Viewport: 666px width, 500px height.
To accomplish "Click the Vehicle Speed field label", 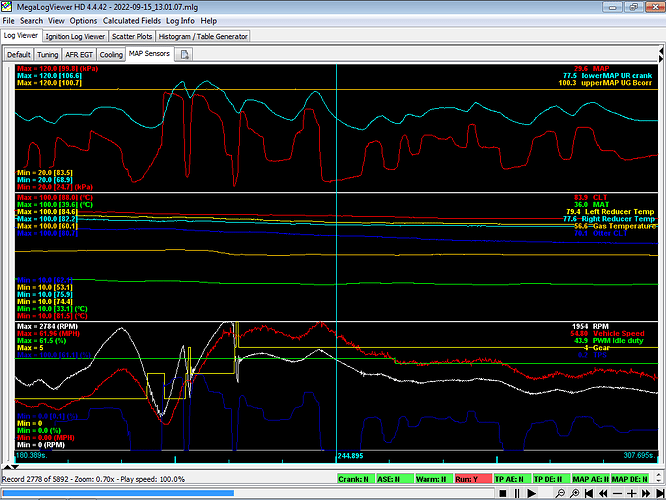I will 618,334.
